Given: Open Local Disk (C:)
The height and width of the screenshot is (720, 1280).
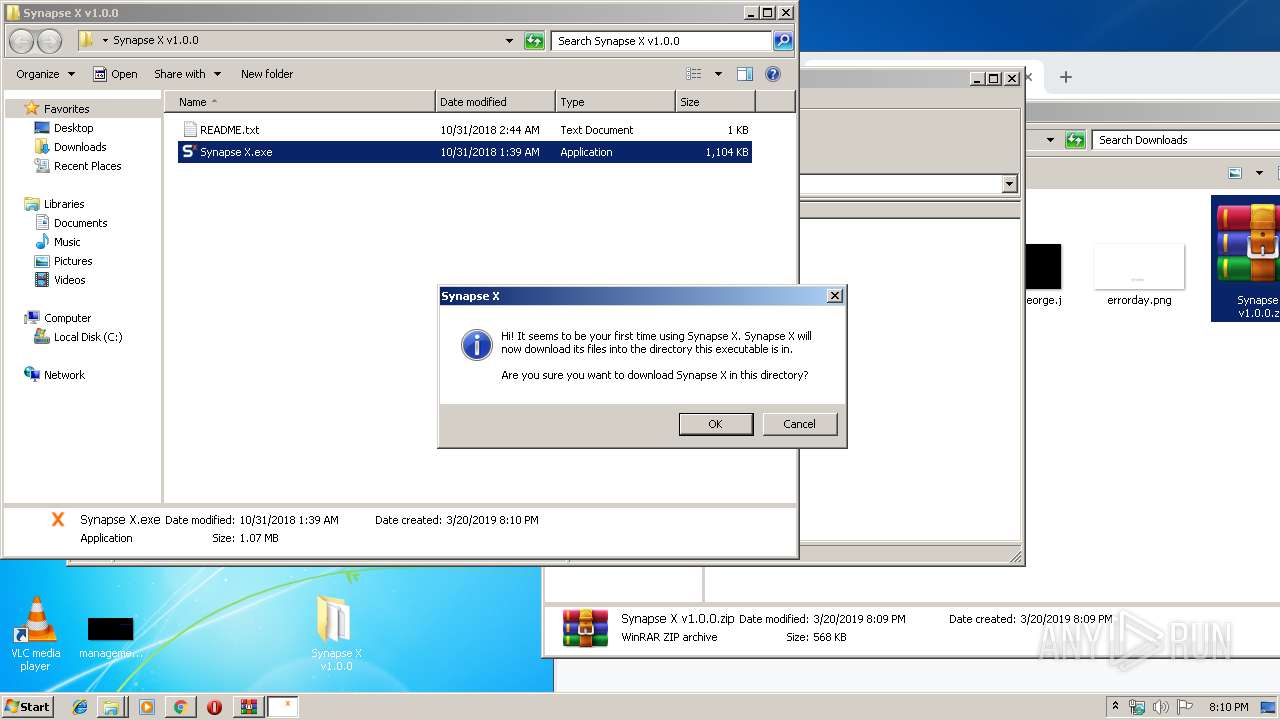Looking at the screenshot, I should click(x=88, y=337).
